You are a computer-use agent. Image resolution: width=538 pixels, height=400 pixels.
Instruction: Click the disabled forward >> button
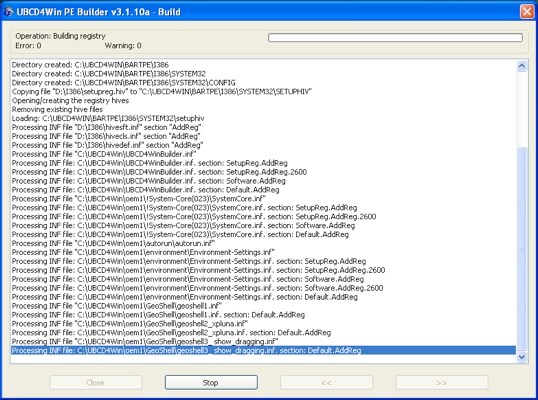coord(442,382)
